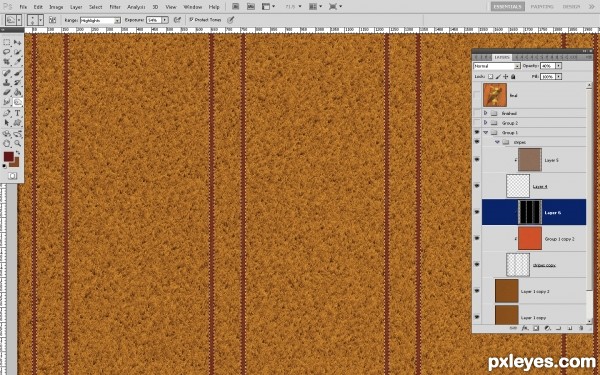Expand the finished group
Image resolution: width=600 pixels, height=375 pixels.
486,113
